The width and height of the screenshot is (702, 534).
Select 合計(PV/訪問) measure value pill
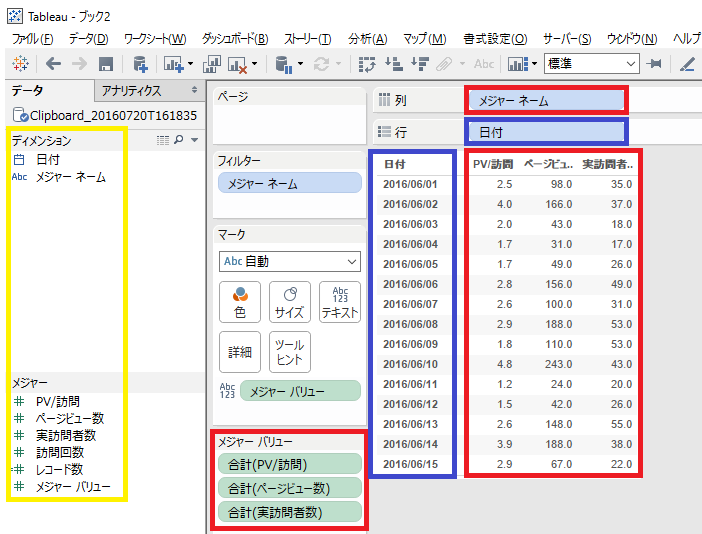pos(290,464)
